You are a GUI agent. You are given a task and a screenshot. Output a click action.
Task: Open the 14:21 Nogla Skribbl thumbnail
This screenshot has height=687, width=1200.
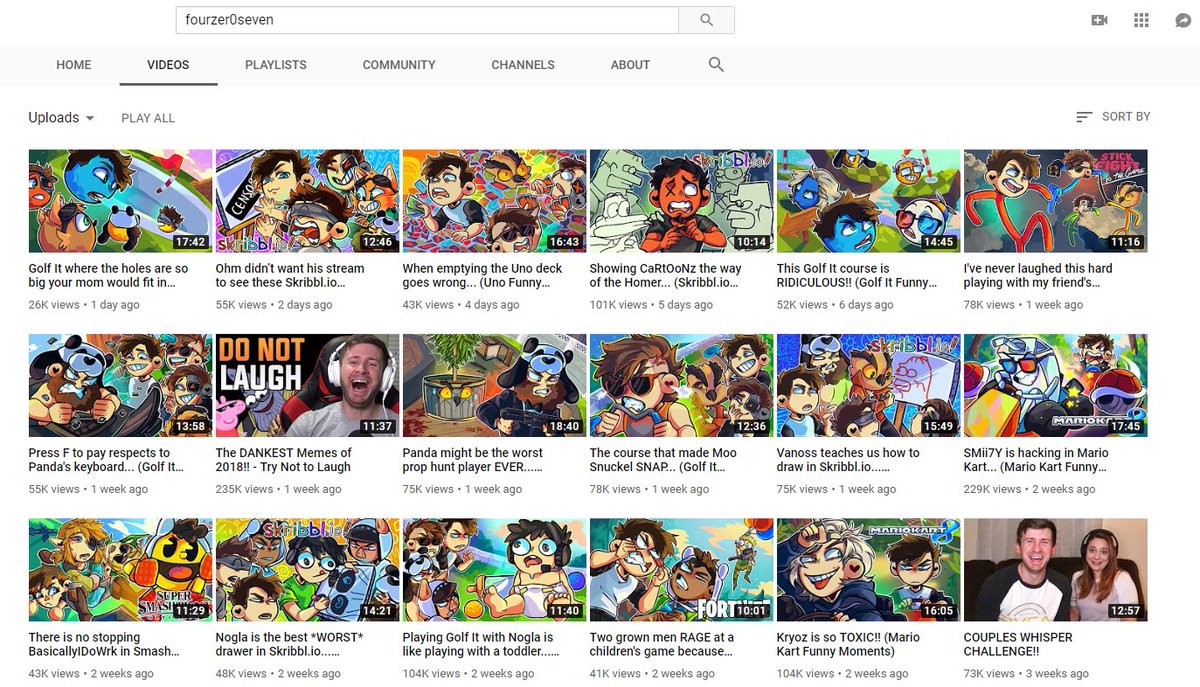307,570
